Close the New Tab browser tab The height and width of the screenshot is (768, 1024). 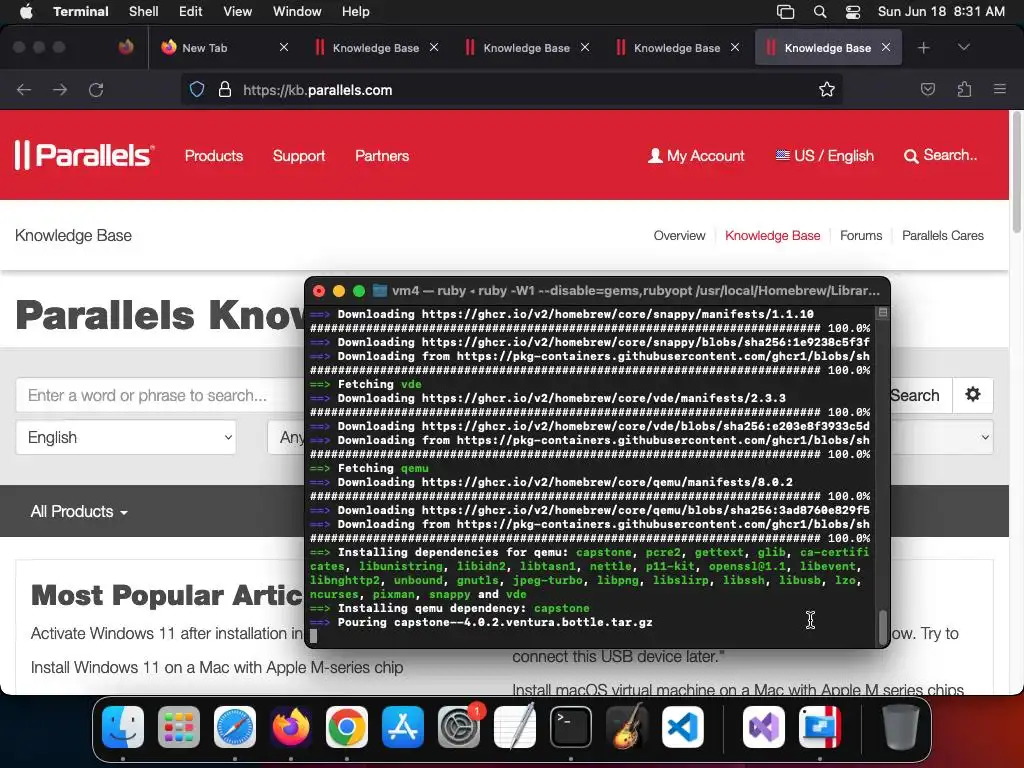283,47
